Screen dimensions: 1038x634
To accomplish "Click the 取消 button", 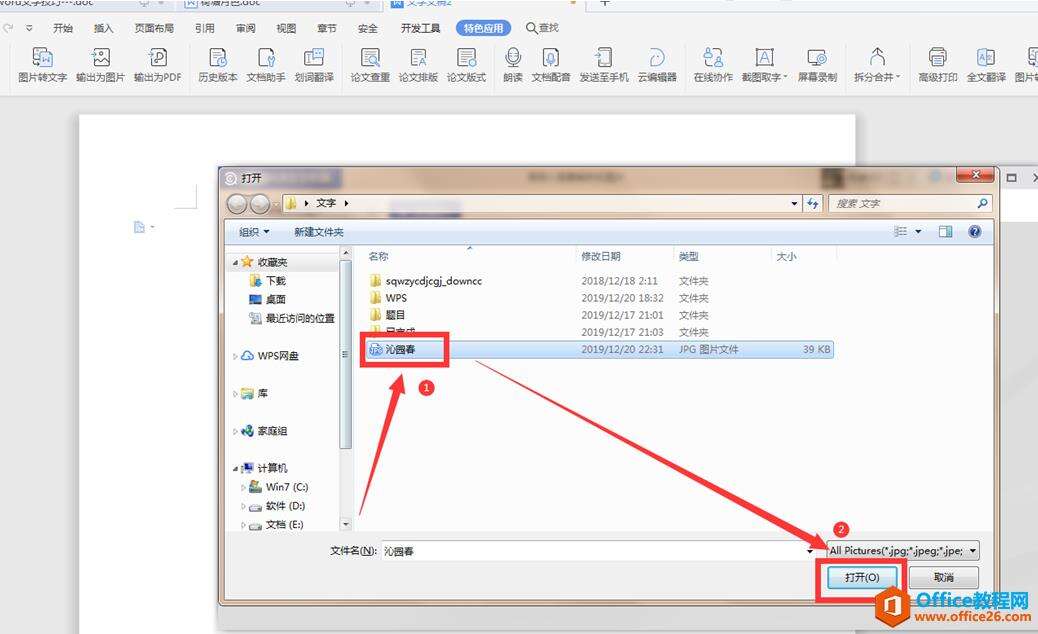I will point(943,578).
